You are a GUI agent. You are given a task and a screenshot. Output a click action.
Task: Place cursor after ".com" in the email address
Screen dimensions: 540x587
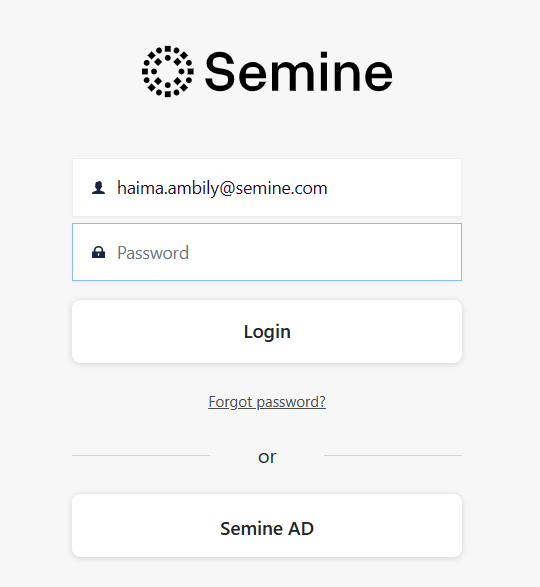pos(328,188)
